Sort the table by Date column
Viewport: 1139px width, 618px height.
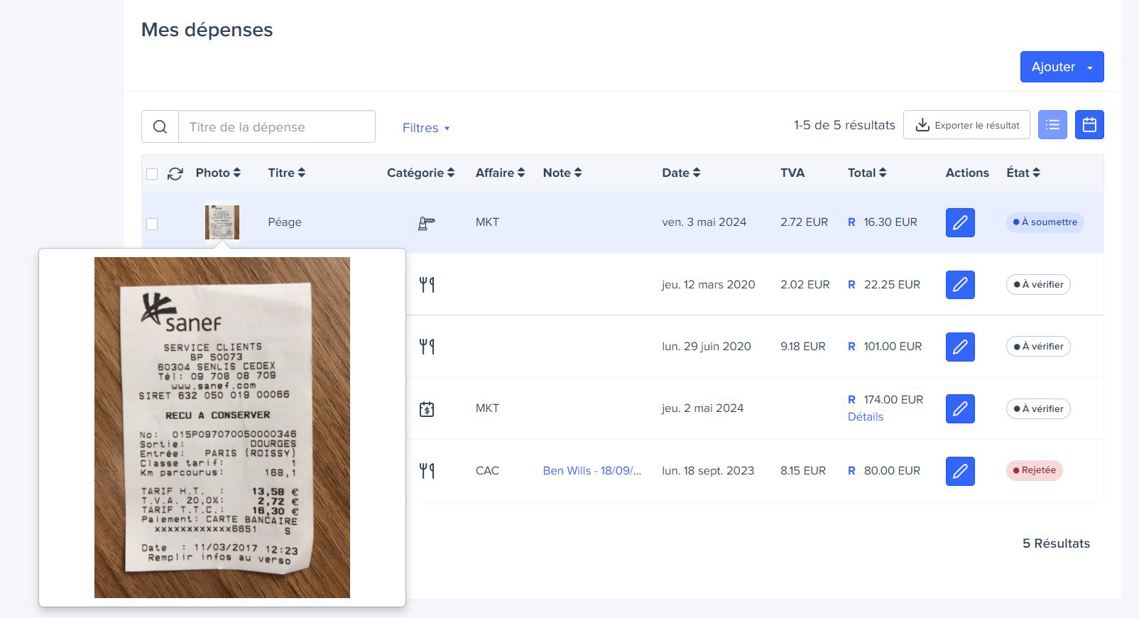pyautogui.click(x=681, y=173)
